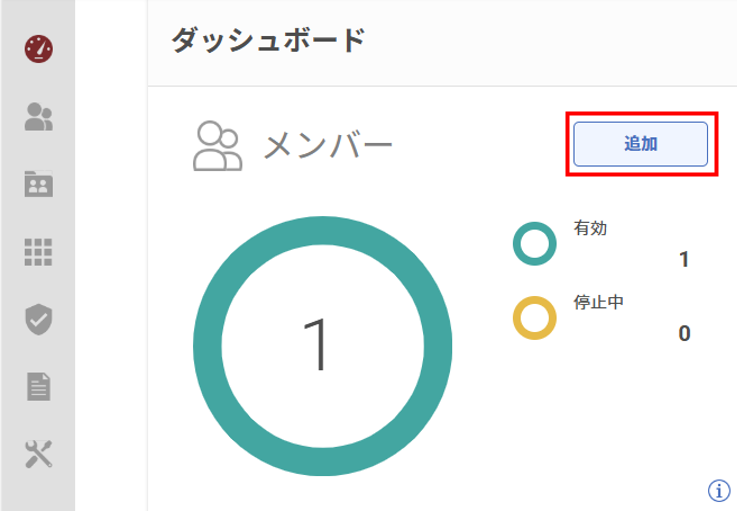
Task: Click the 追加 button
Action: coord(641,144)
